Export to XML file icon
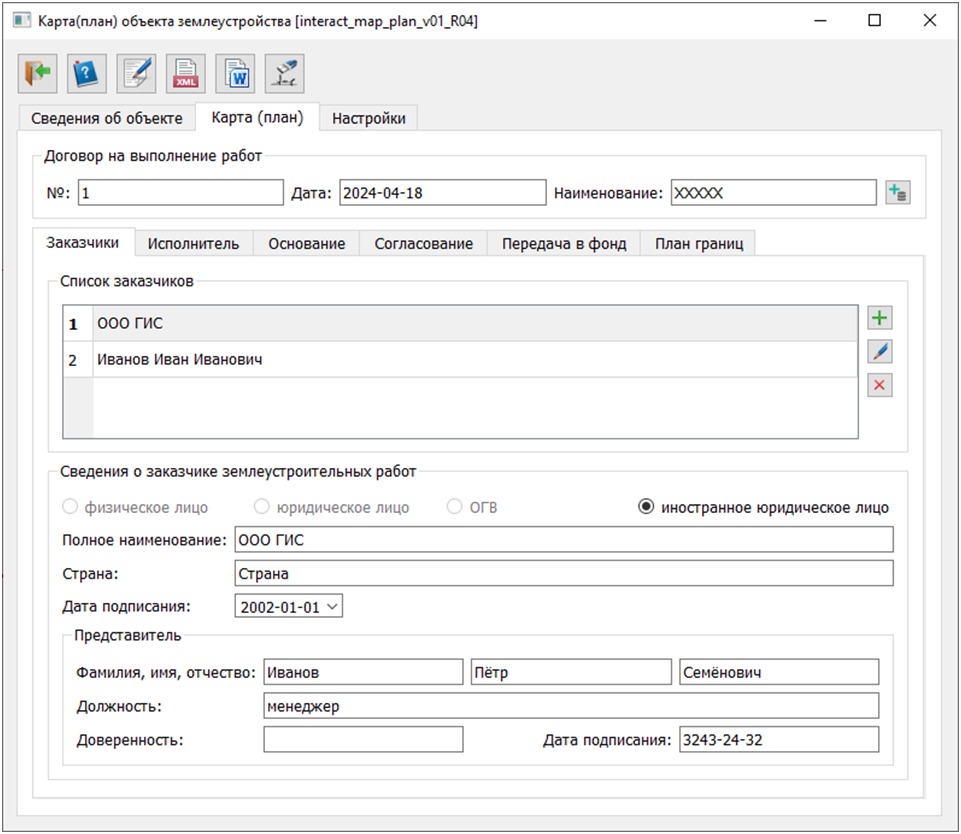Screen dimensions: 961x834 [187, 73]
